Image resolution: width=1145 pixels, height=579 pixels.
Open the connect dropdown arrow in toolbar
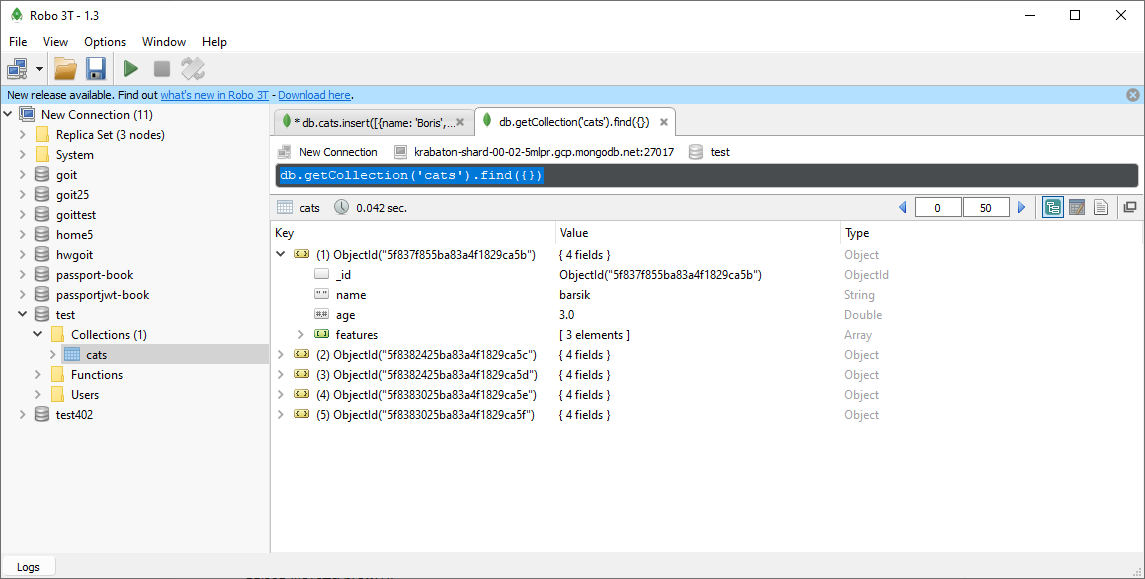(39, 69)
